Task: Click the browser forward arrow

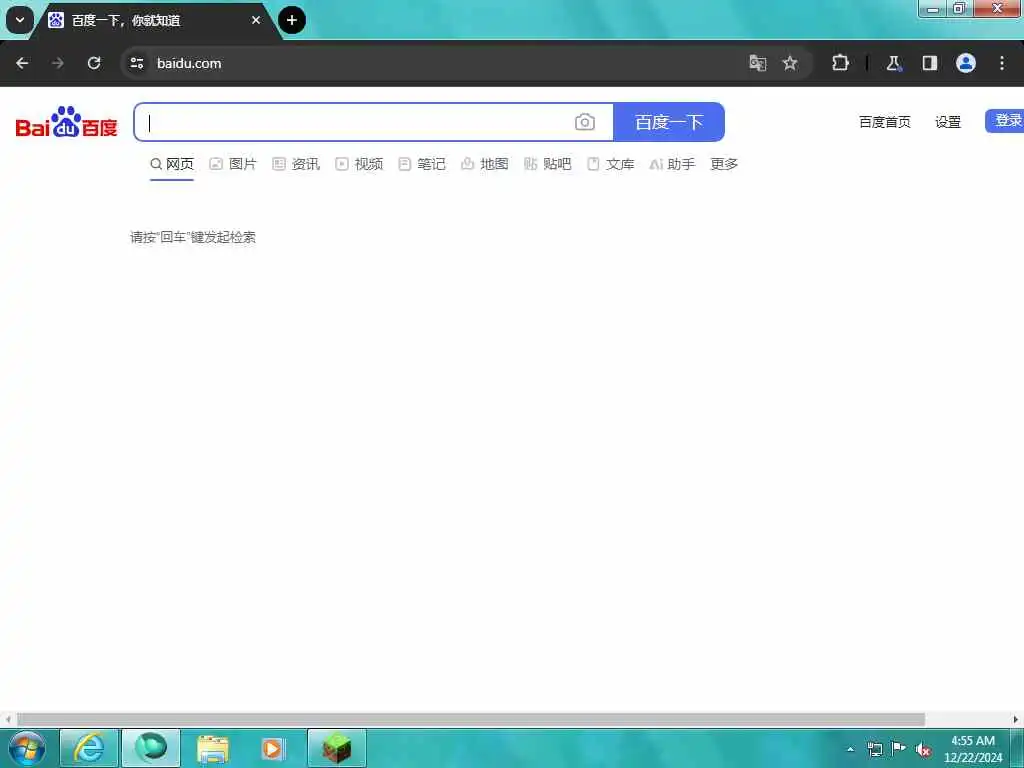Action: pyautogui.click(x=58, y=63)
